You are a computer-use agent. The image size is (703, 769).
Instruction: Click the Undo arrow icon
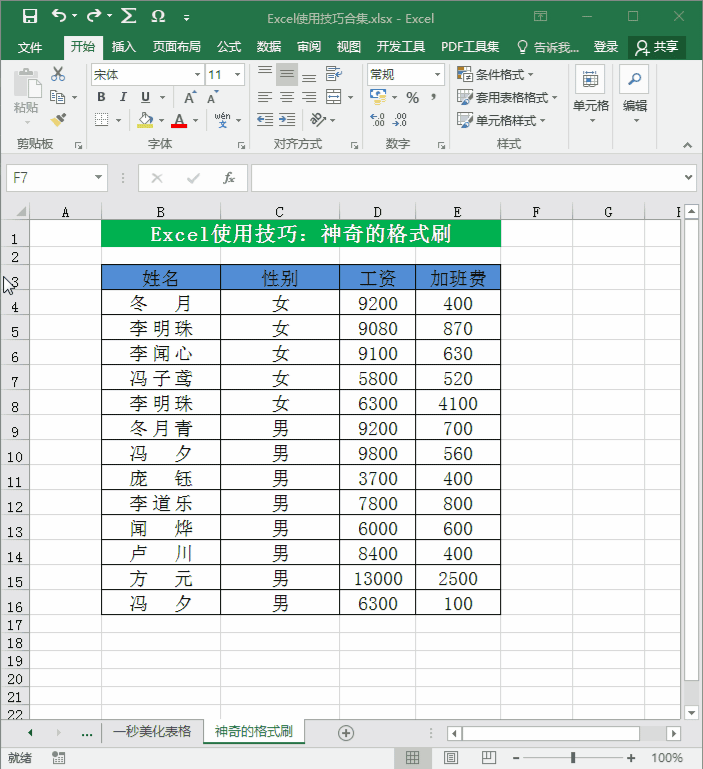click(59, 16)
